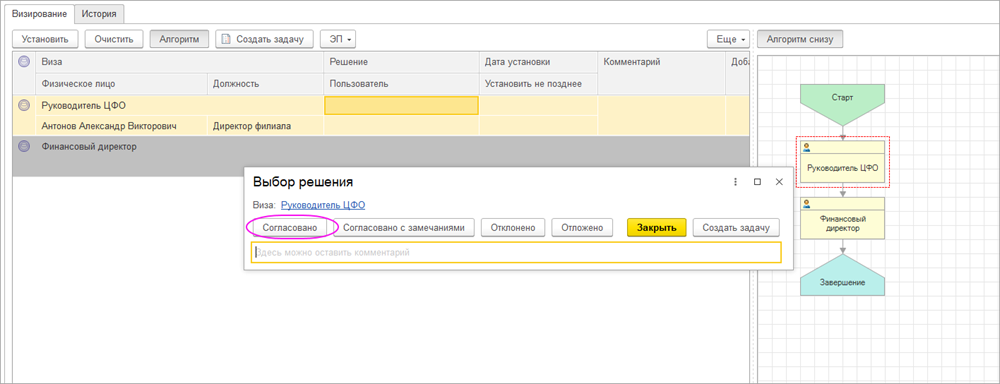Switch to the История tab
This screenshot has width=1000, height=384.
(x=99, y=13)
